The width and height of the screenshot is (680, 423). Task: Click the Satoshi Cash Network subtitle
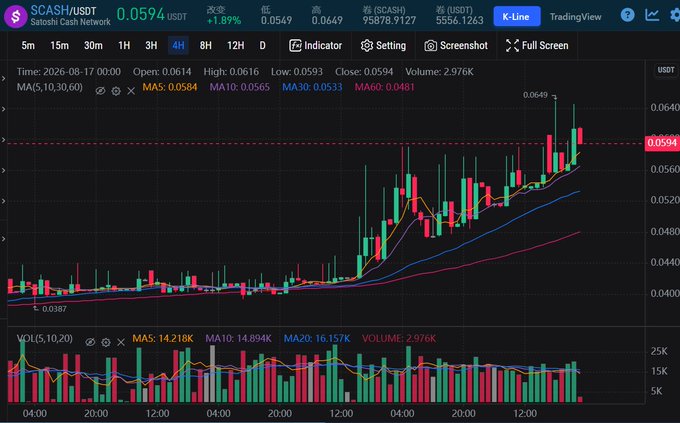tap(70, 22)
